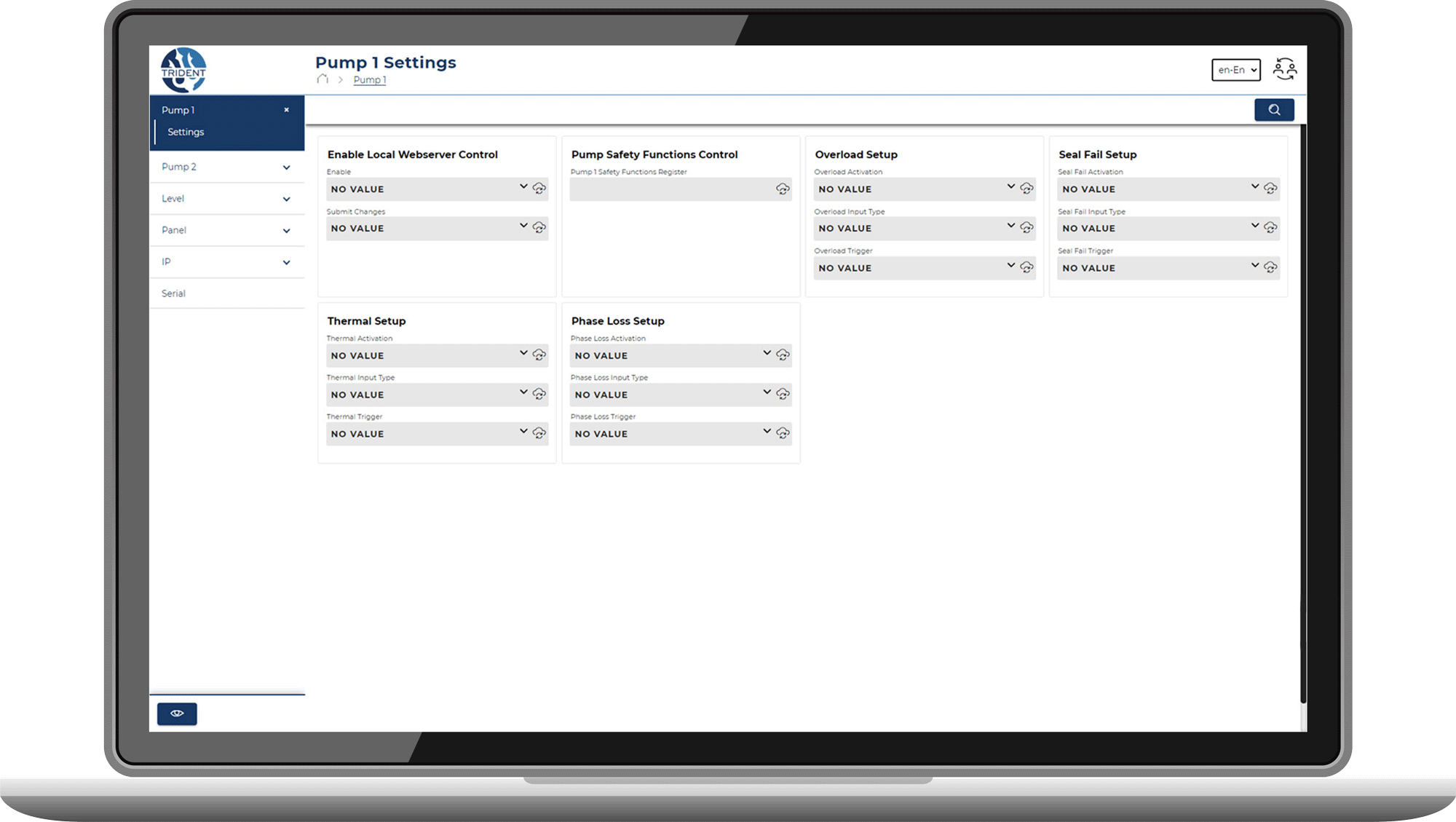Open the user account icon

(1284, 70)
